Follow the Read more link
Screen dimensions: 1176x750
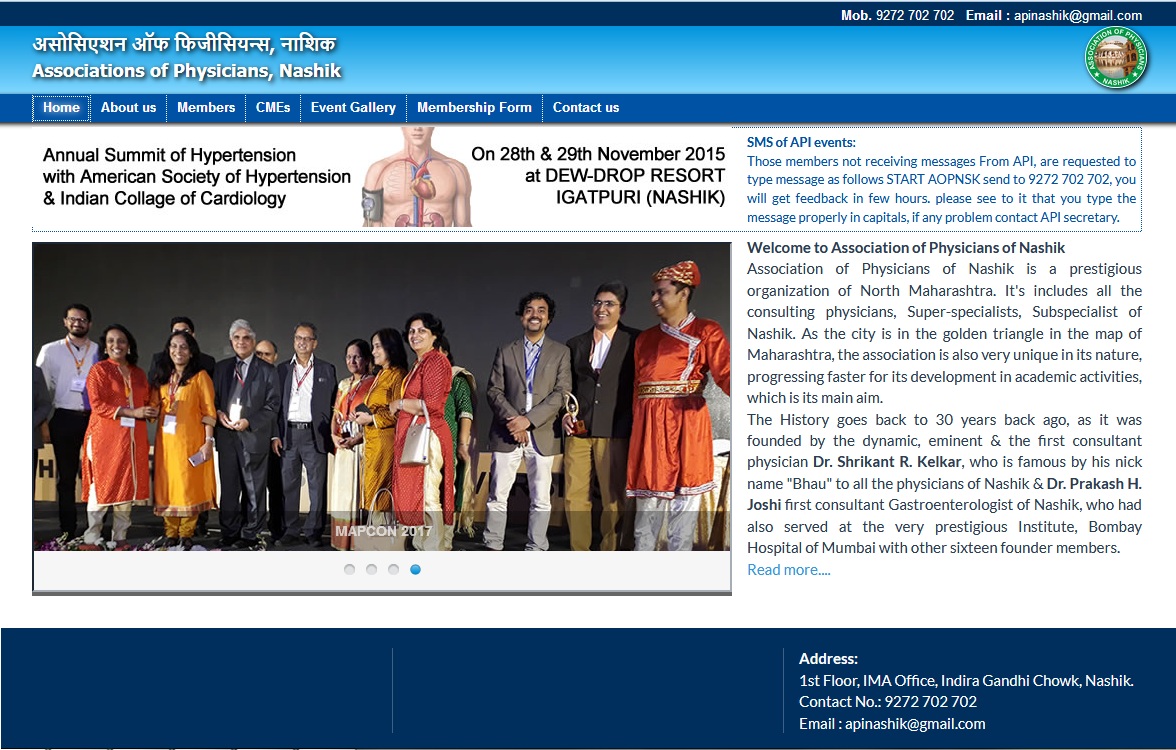pos(788,570)
